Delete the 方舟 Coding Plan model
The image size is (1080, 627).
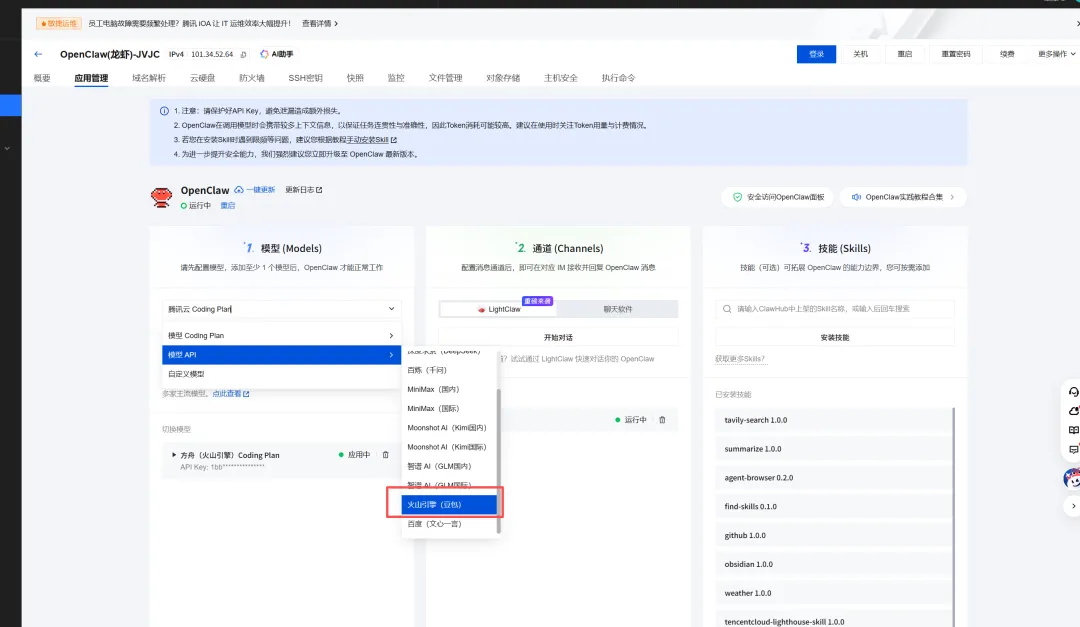(x=386, y=455)
